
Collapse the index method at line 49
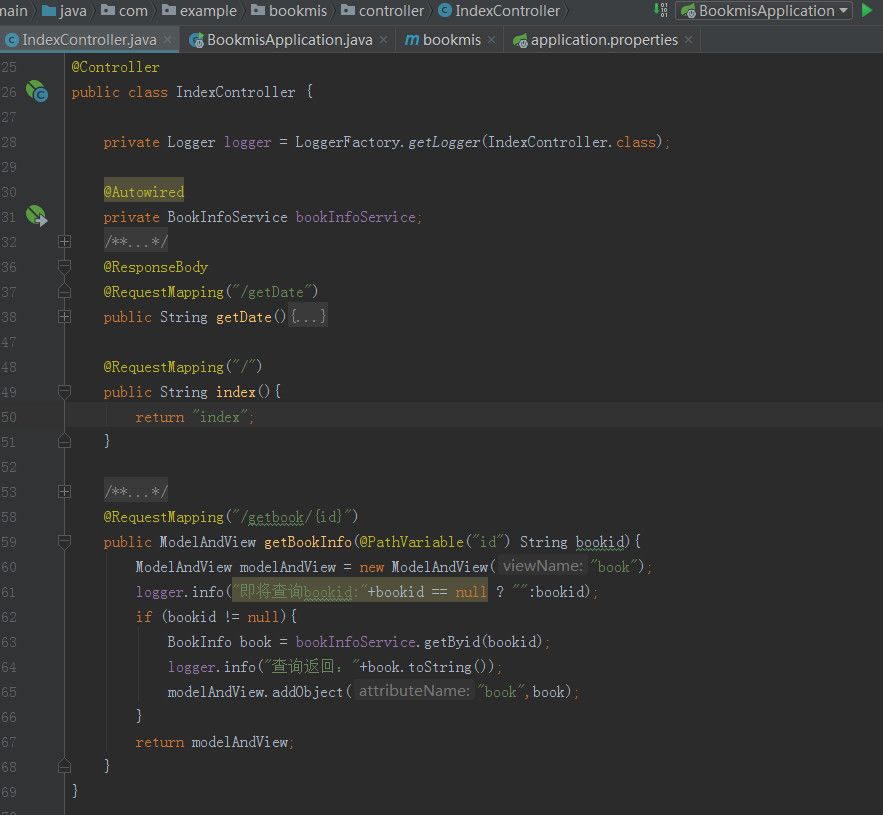(64, 391)
